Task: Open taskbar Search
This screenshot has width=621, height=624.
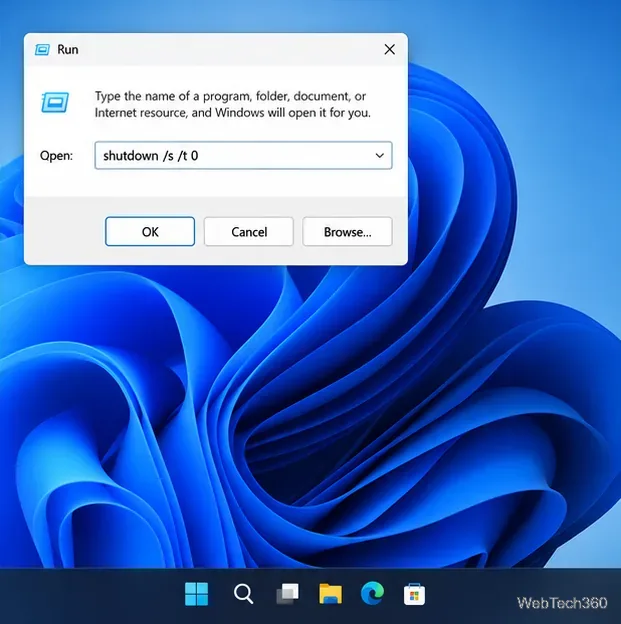Action: point(243,594)
